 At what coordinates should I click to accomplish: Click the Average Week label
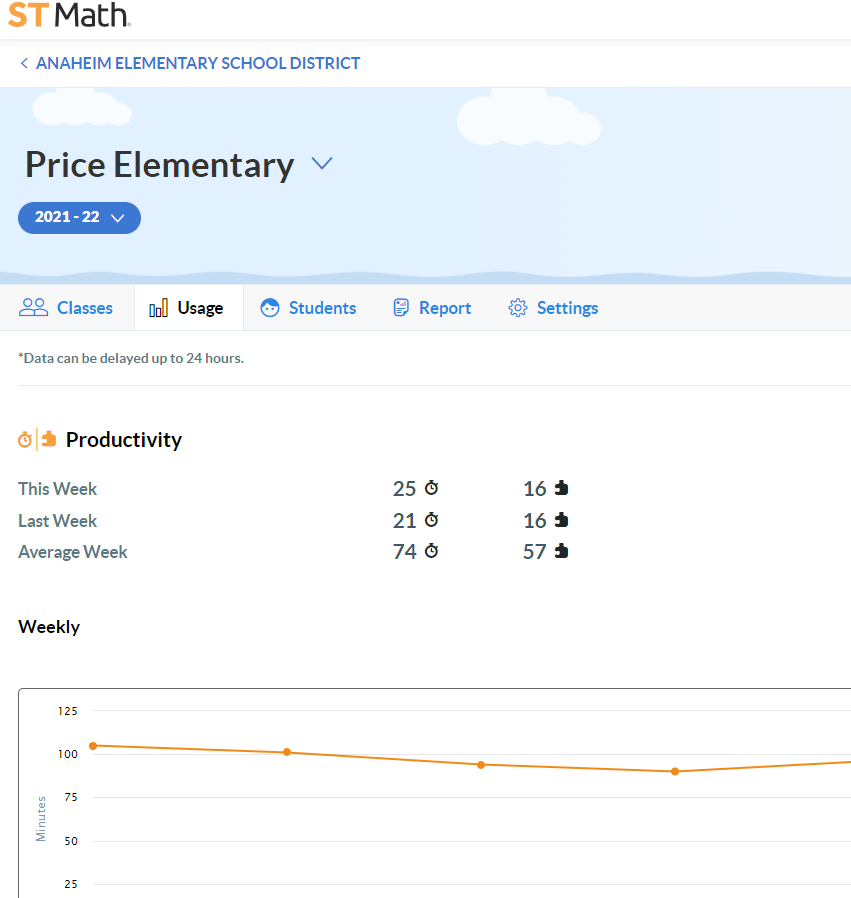coord(73,552)
